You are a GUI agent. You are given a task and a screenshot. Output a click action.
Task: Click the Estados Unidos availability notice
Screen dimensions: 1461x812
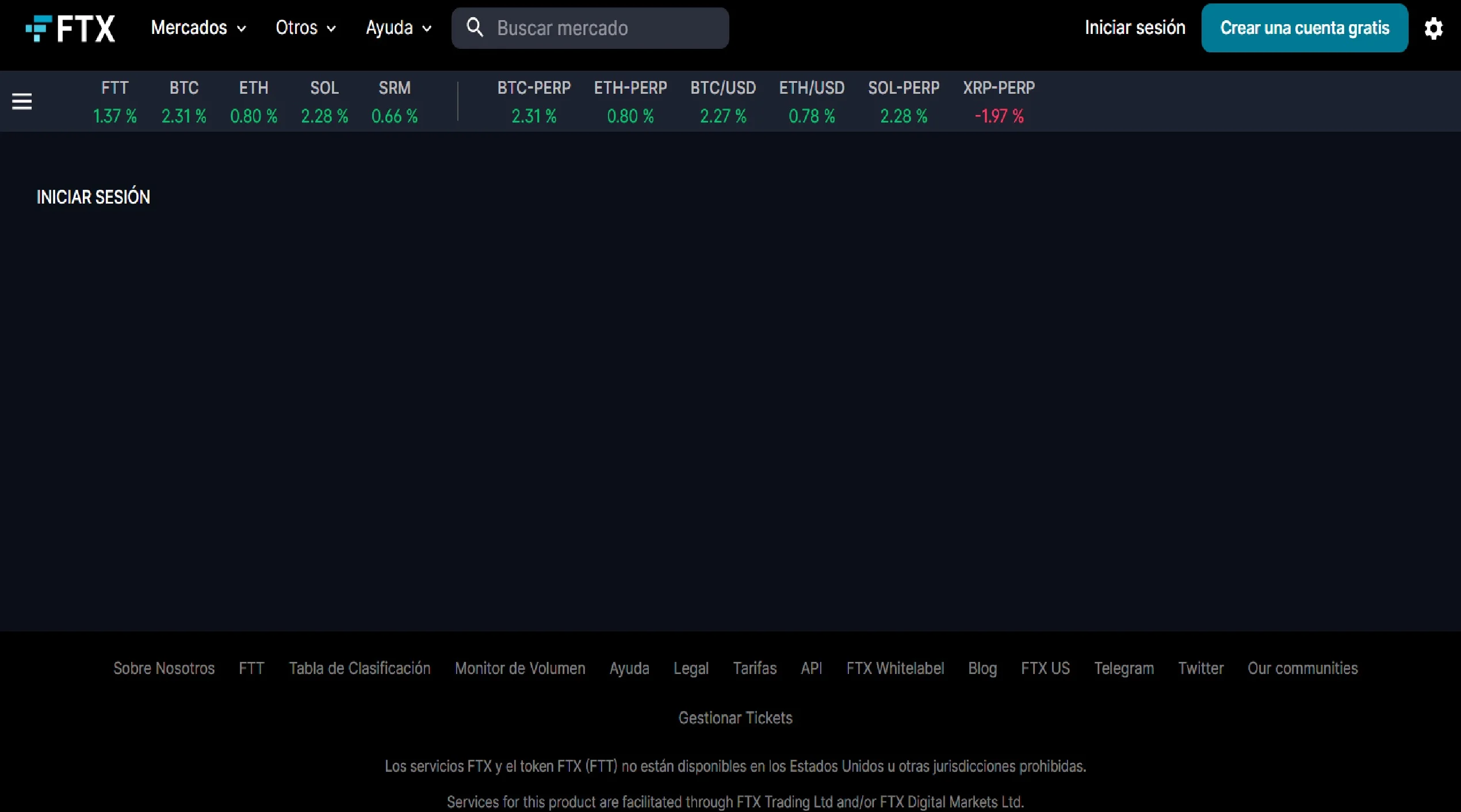735,766
